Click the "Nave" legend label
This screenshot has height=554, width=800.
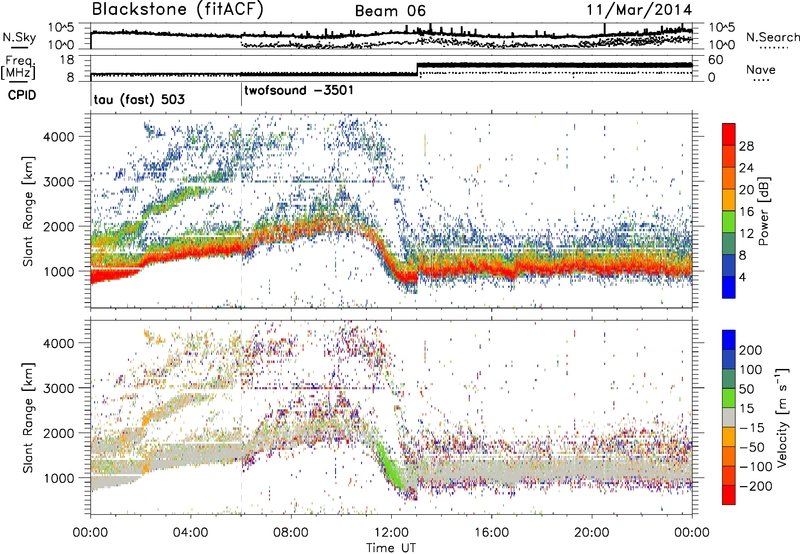(x=761, y=69)
